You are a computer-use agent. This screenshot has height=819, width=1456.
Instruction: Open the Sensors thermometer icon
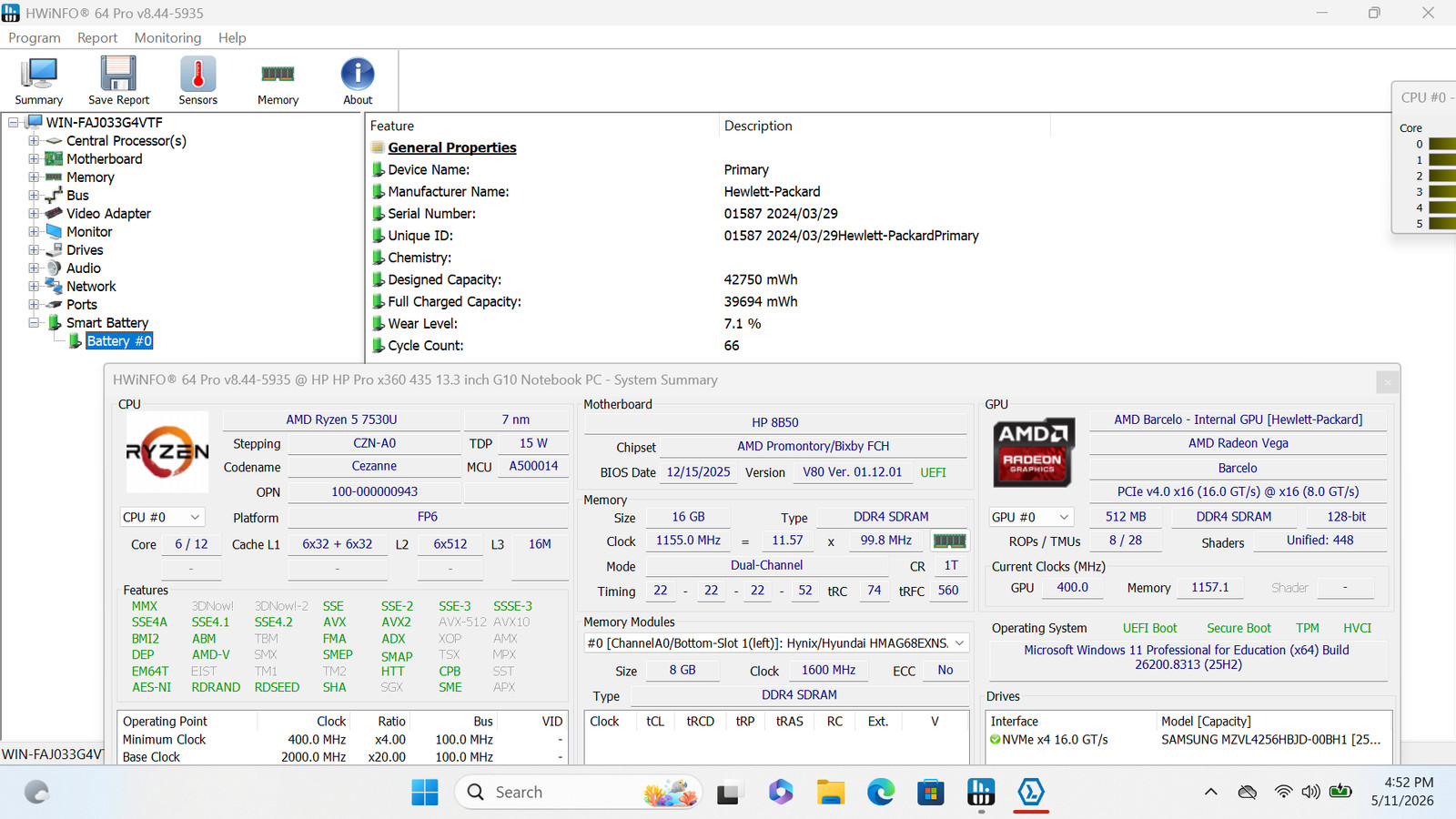pyautogui.click(x=197, y=74)
